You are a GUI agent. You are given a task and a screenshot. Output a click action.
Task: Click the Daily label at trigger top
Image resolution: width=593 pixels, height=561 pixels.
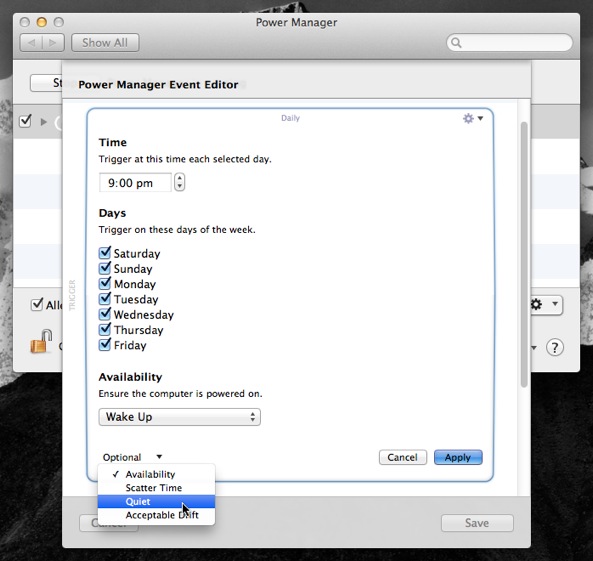pos(290,118)
